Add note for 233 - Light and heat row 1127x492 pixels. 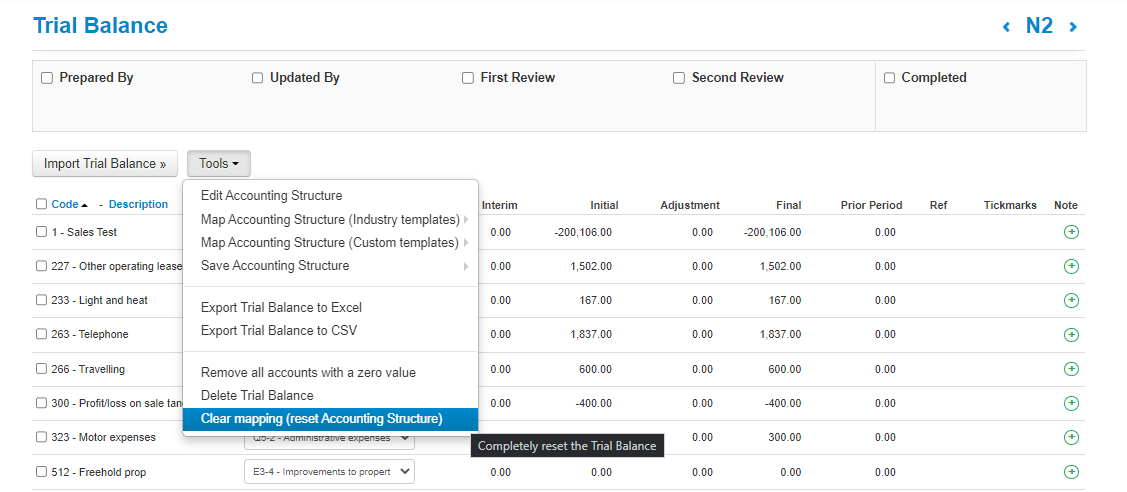pos(1070,300)
